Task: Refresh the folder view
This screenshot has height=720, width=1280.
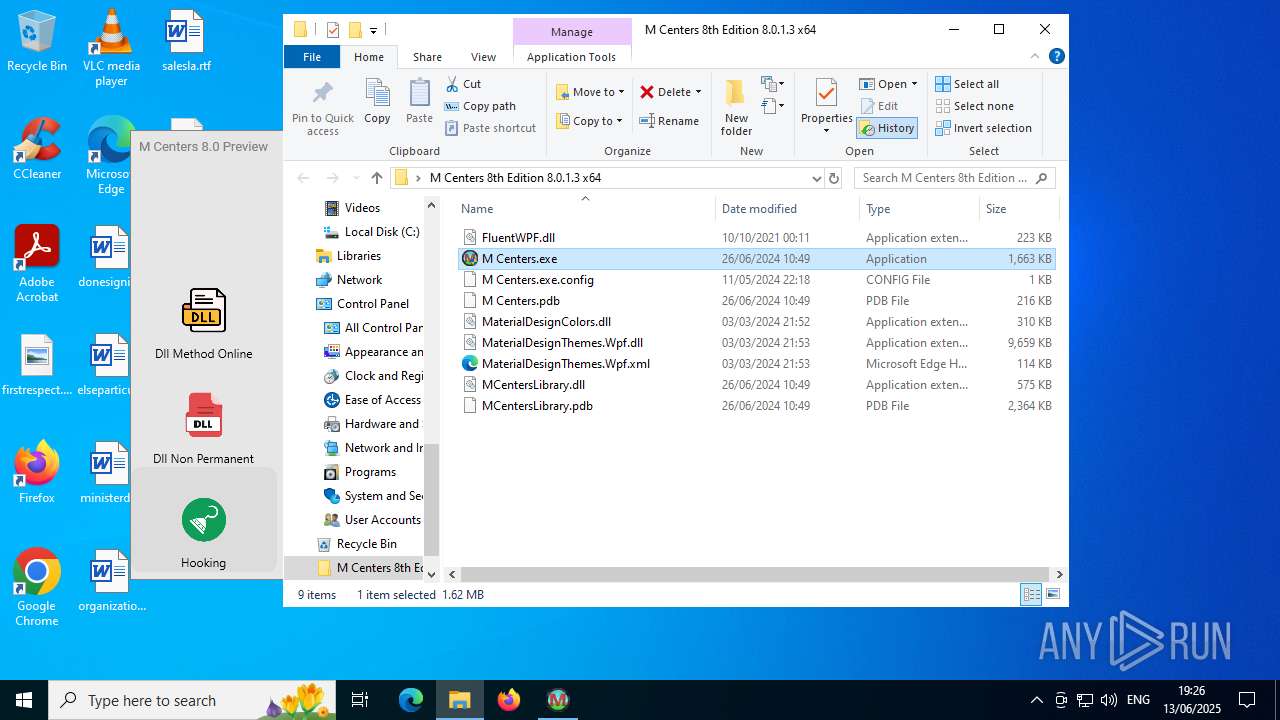Action: point(834,178)
